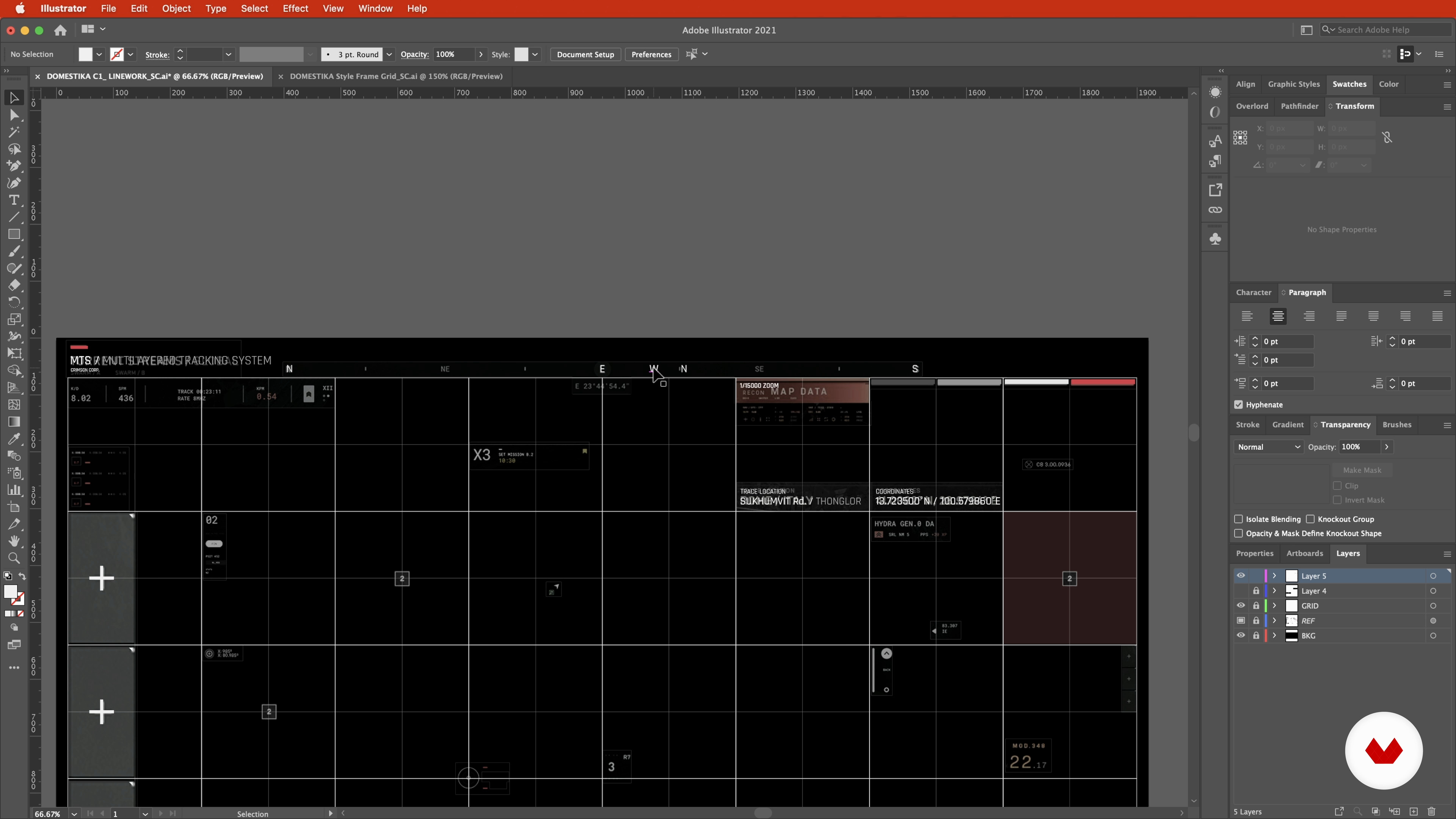The height and width of the screenshot is (819, 1456).
Task: Switch to the Artboards tab
Action: [1304, 553]
